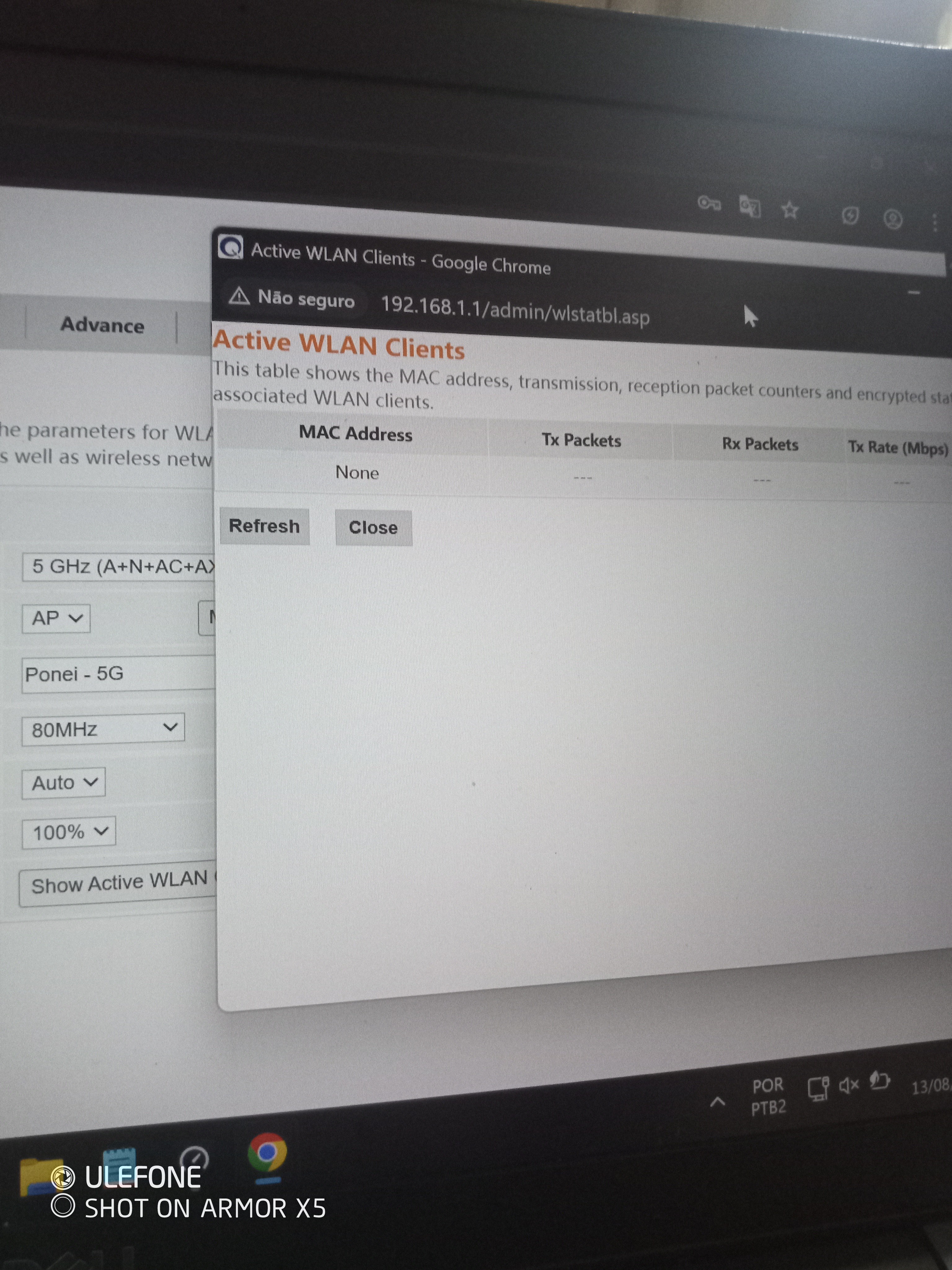Open the Chrome three-dot menu

coord(935,222)
